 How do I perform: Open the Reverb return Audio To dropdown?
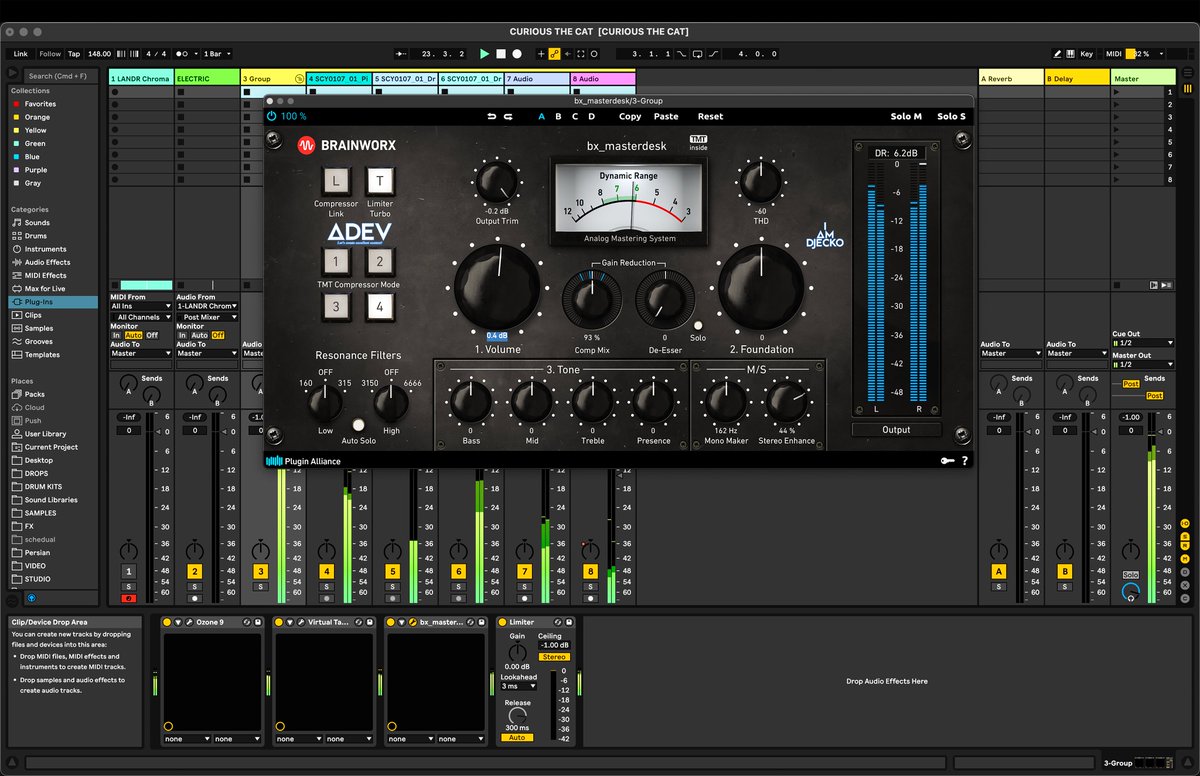(x=1009, y=353)
